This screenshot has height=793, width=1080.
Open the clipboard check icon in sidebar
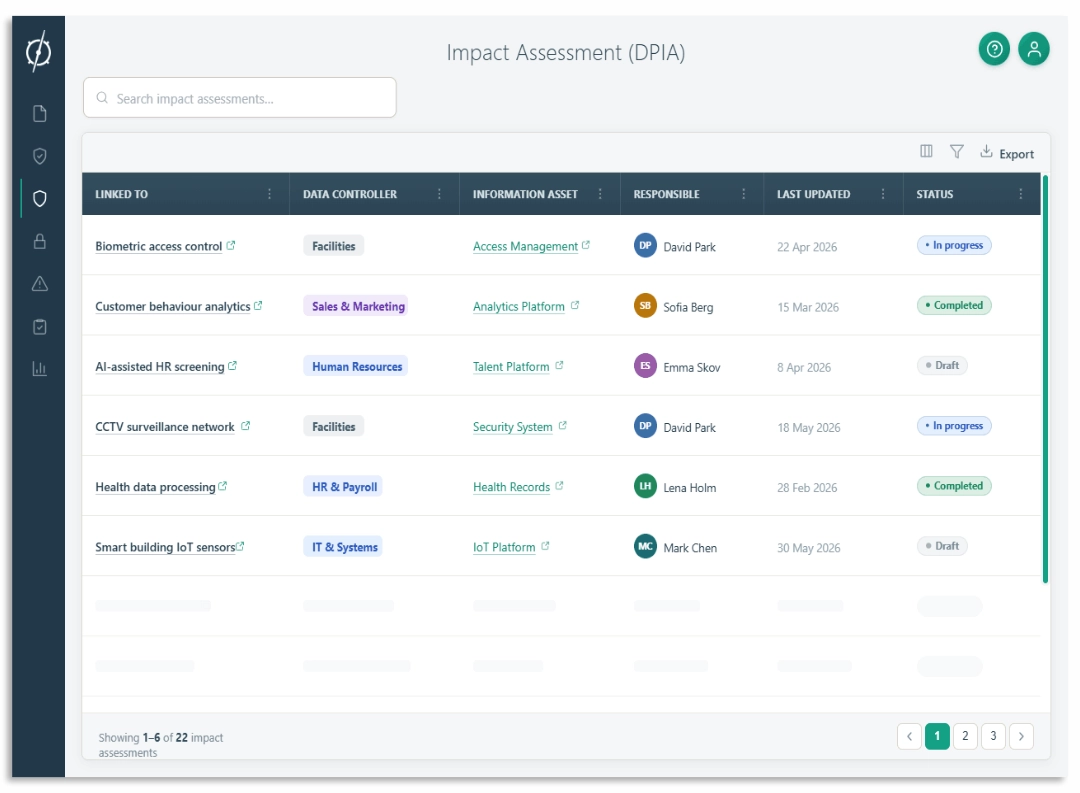[40, 327]
